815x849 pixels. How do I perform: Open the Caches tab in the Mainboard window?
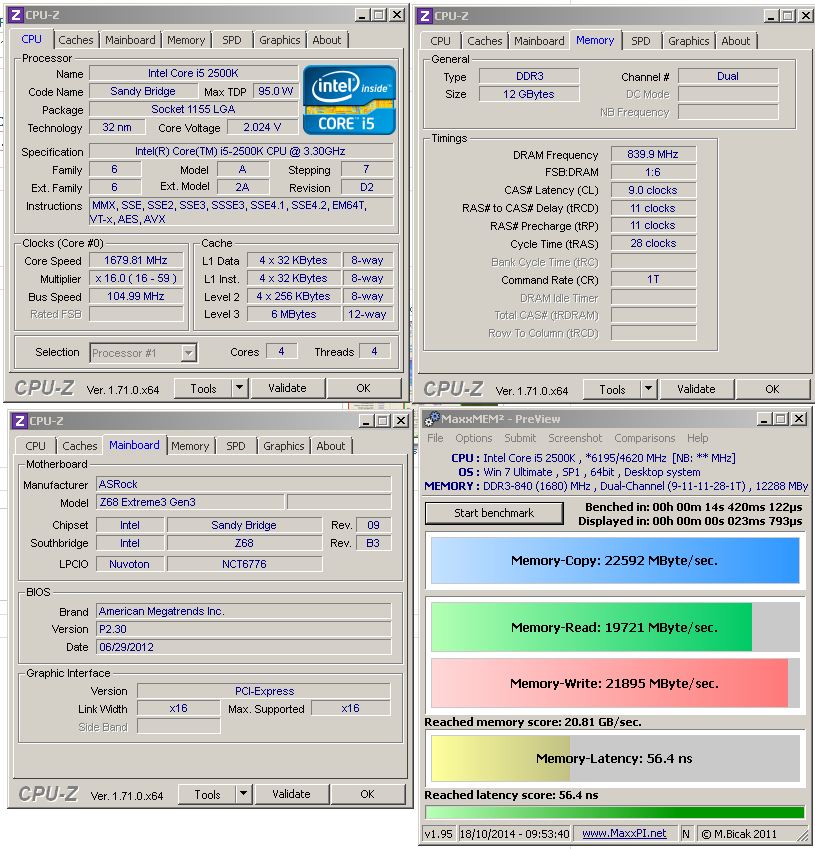(80, 446)
